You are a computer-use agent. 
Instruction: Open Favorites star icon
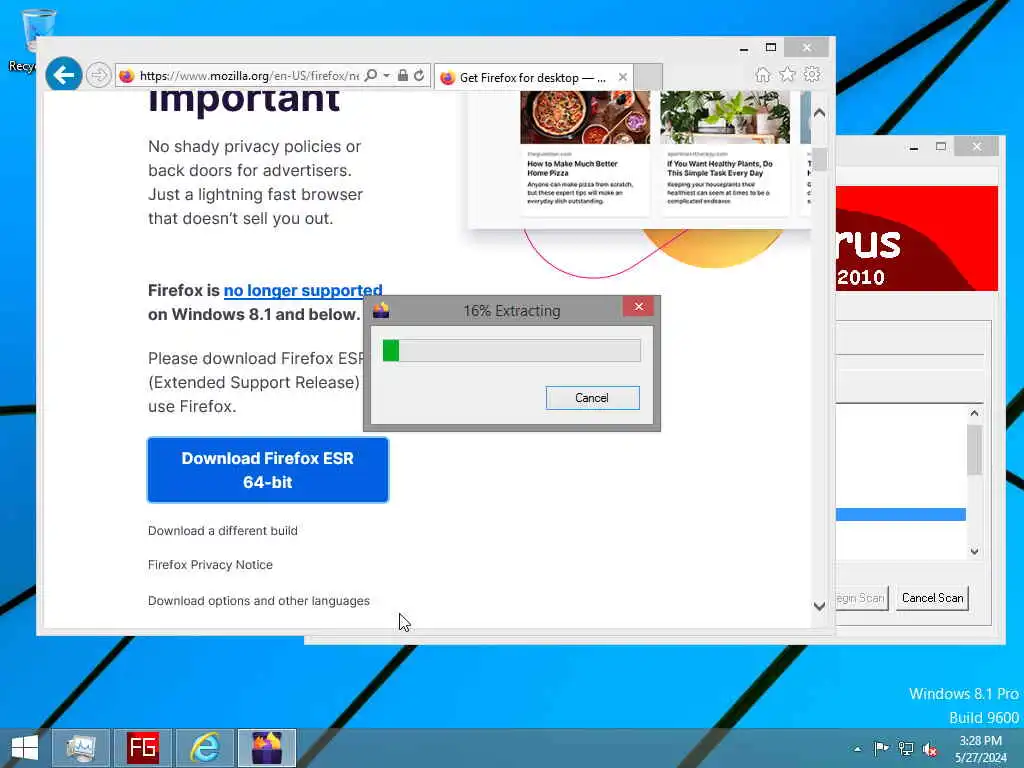coord(788,74)
